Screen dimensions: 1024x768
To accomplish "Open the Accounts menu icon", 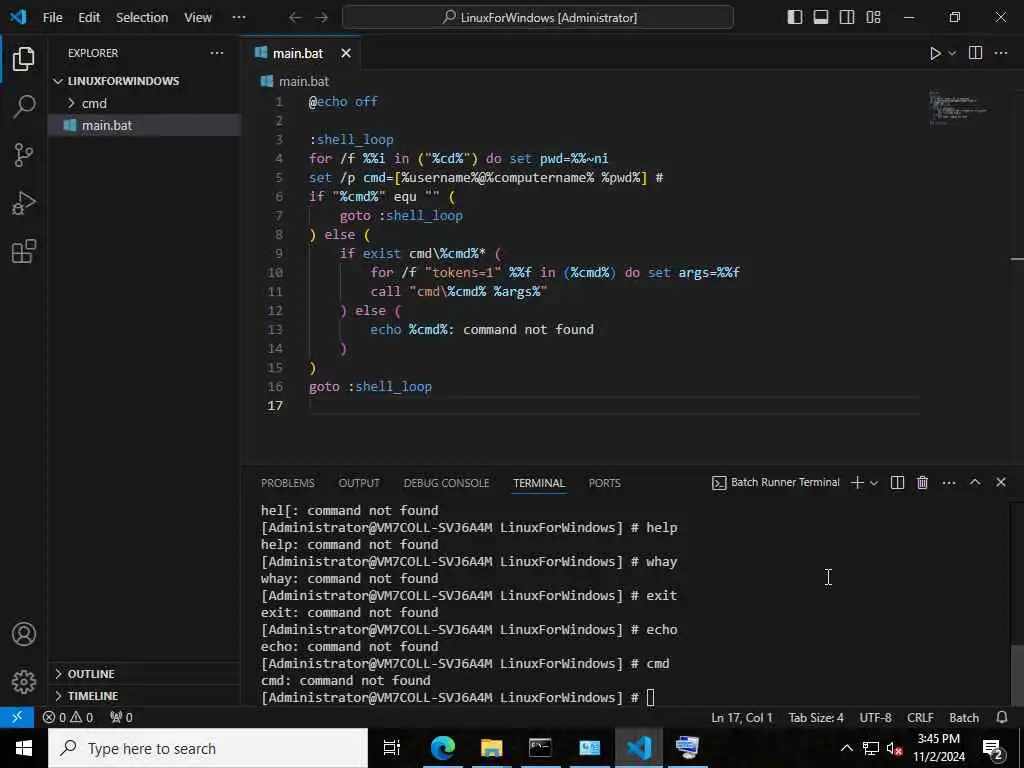I will [x=24, y=634].
